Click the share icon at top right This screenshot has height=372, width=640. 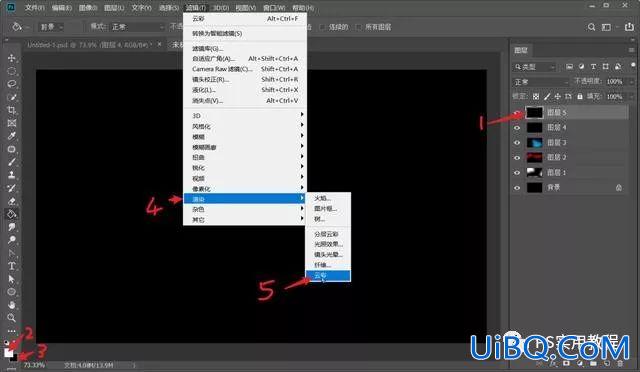(629, 27)
